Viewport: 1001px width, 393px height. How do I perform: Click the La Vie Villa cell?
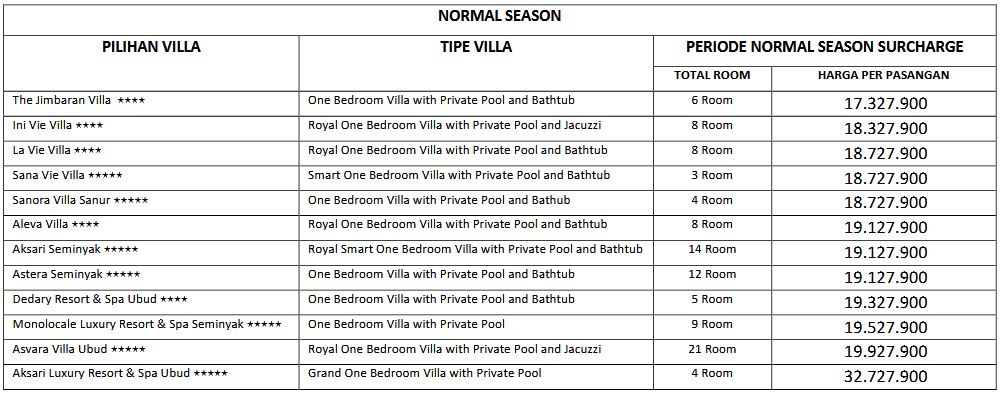[x=151, y=153]
